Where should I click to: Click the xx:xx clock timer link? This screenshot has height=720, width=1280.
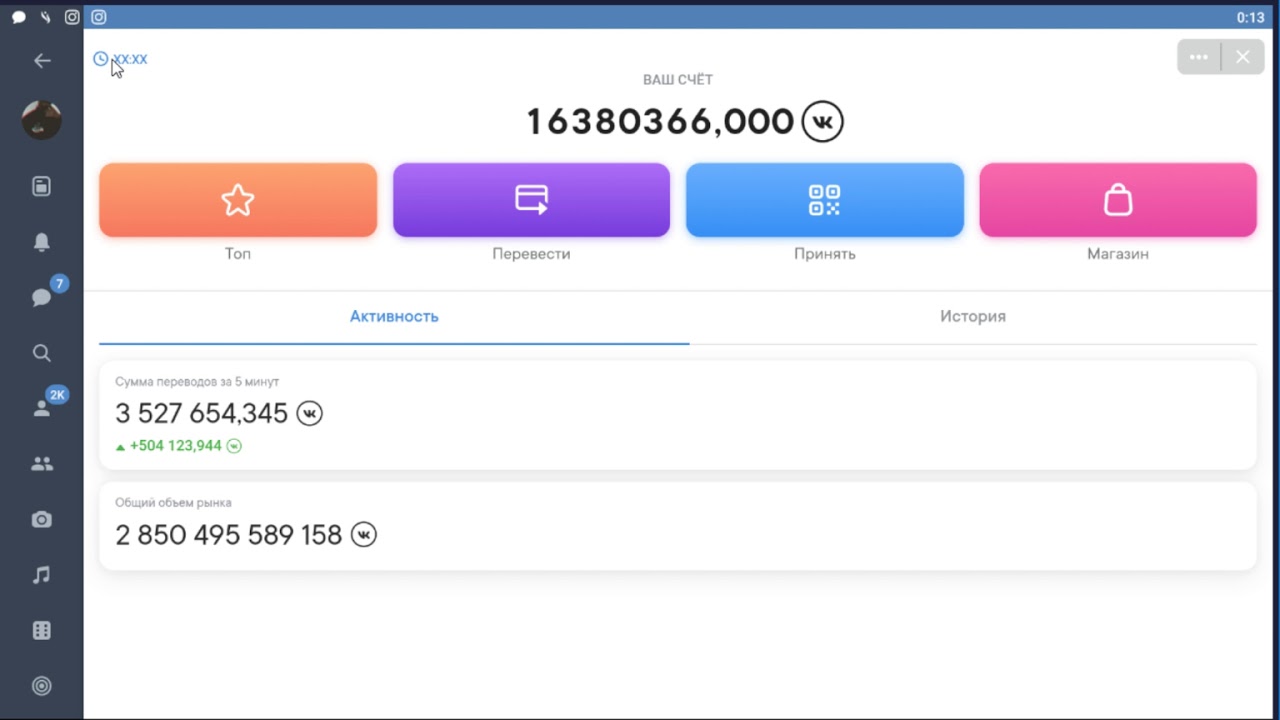tap(120, 59)
